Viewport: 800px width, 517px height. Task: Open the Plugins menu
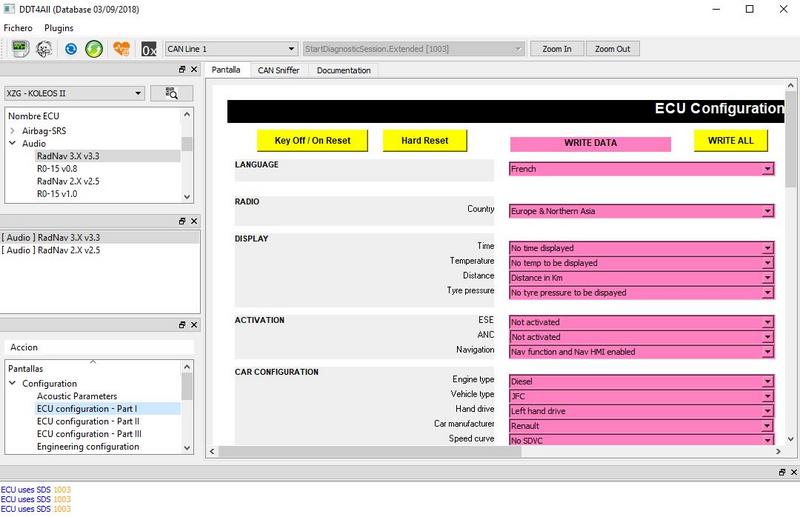pyautogui.click(x=59, y=28)
